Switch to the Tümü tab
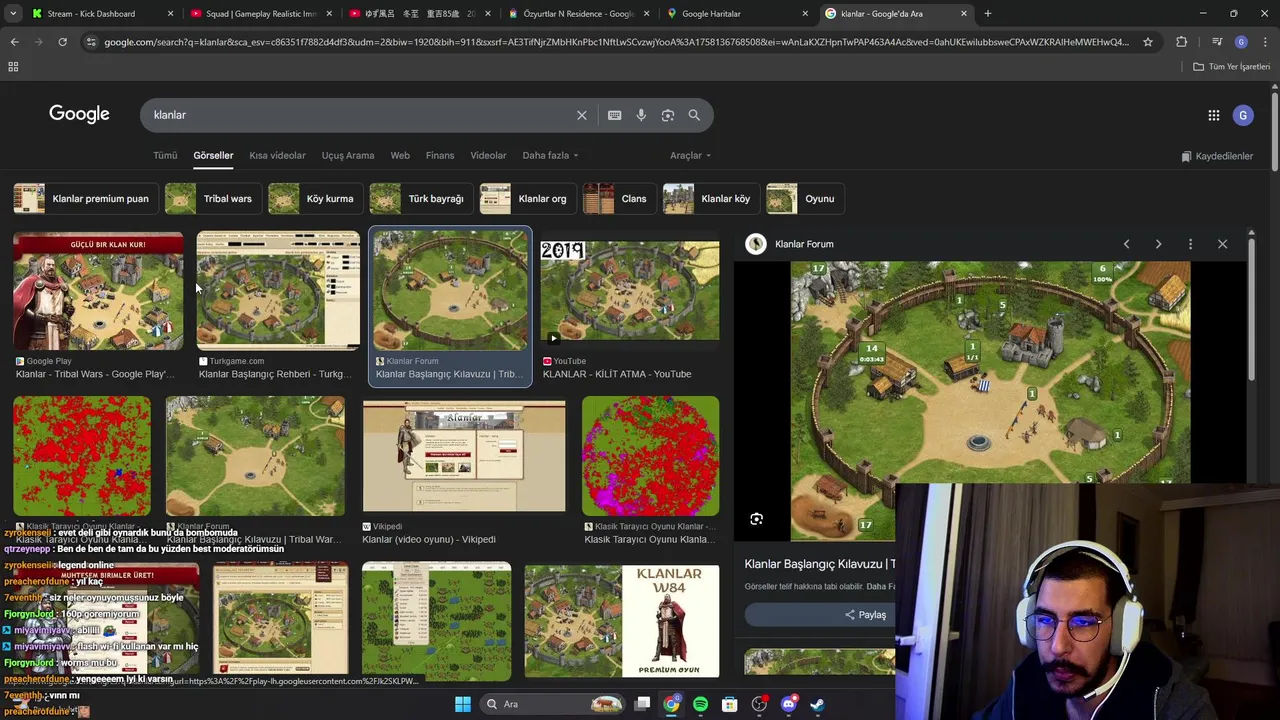Screen dimensions: 1280x720 click(165, 156)
